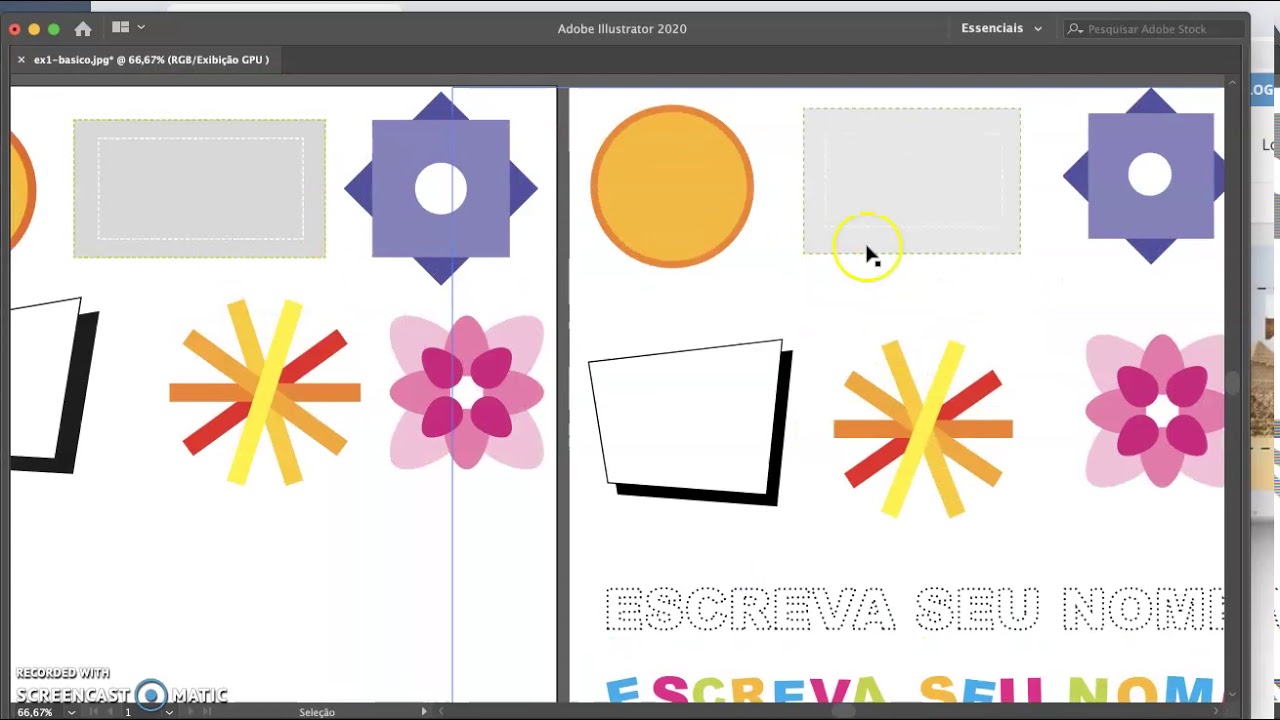This screenshot has width=1280, height=720.
Task: Close the ex1-basico.jpg document tab
Action: 21,60
